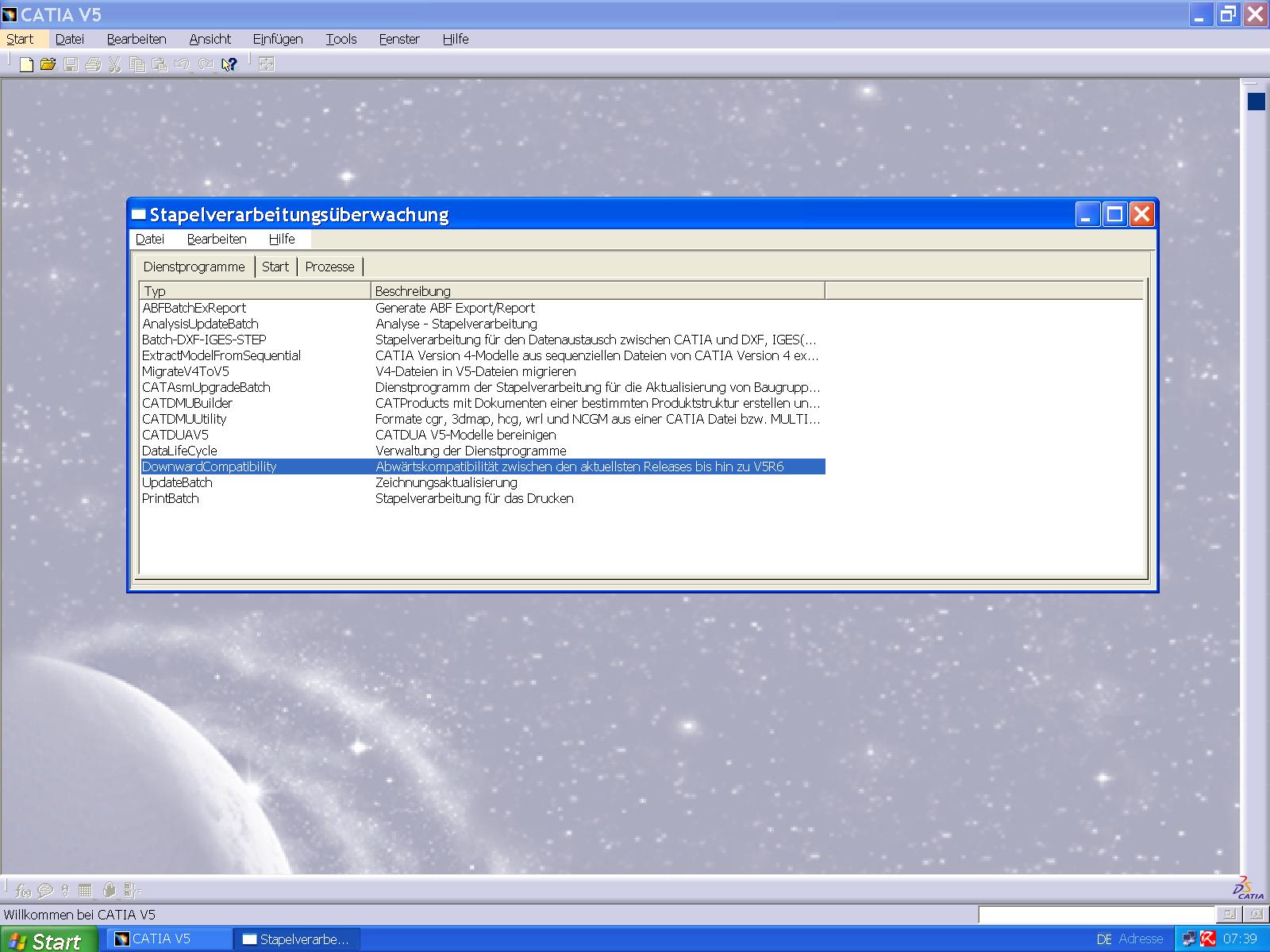Click the Paste clipboard icon
Screen dimensions: 1270x952
160,64
